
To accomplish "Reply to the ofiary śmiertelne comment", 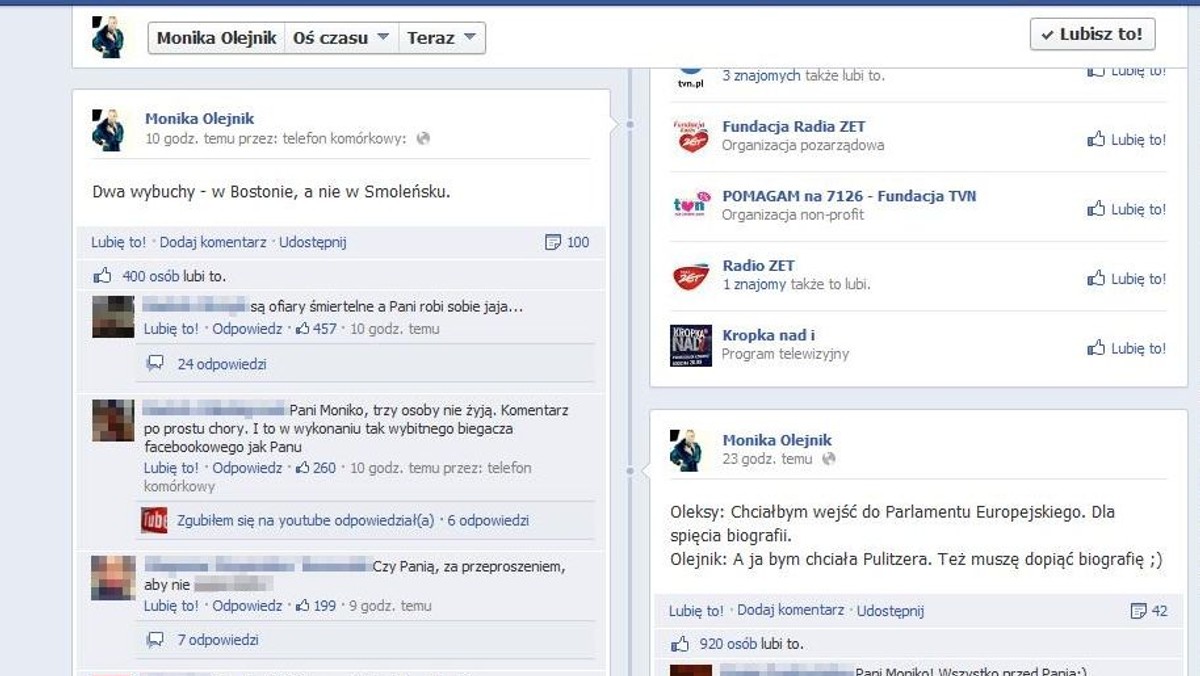I will tap(247, 328).
